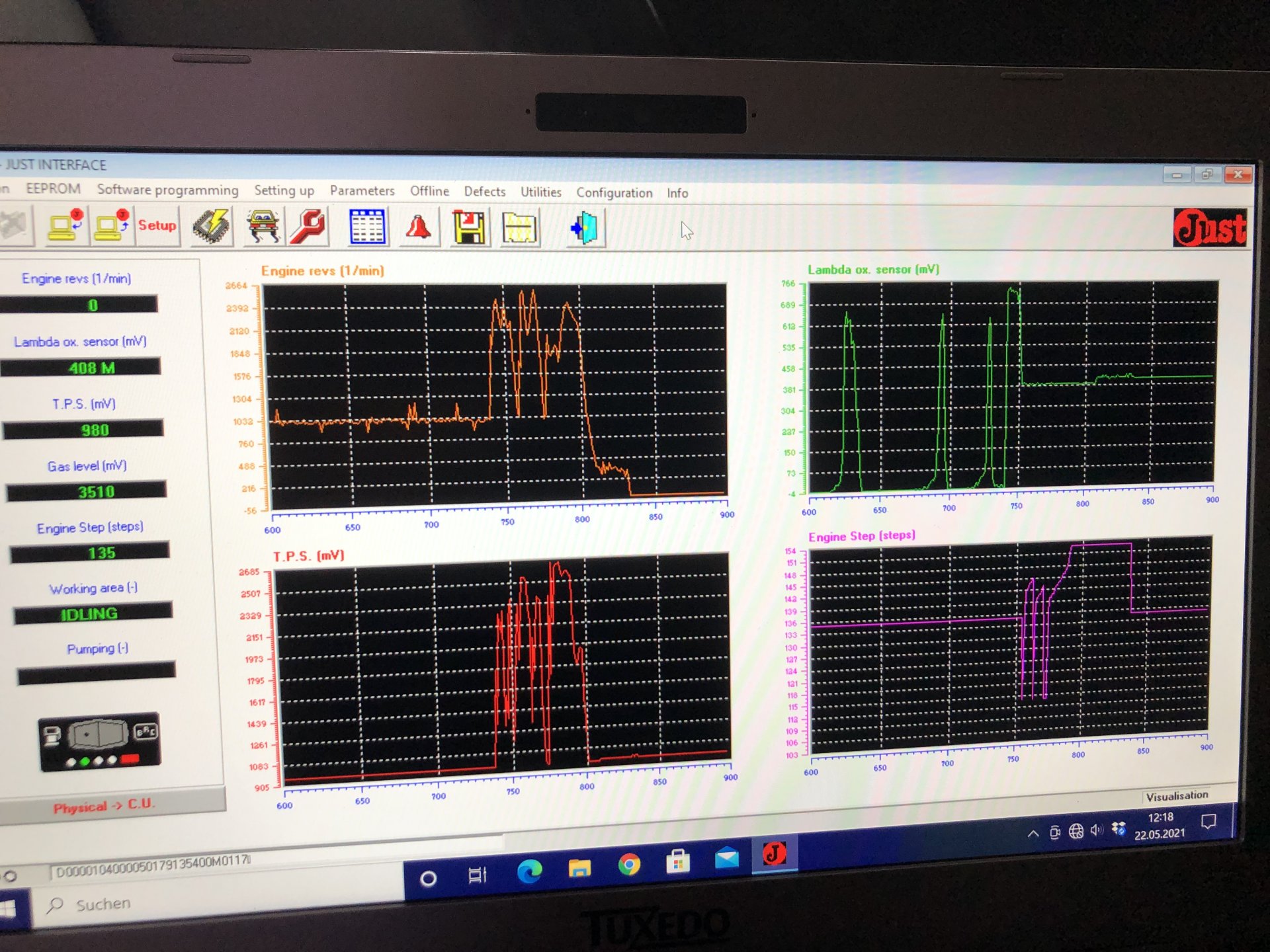Click the Gas level (mV) sidebar label

[87, 466]
